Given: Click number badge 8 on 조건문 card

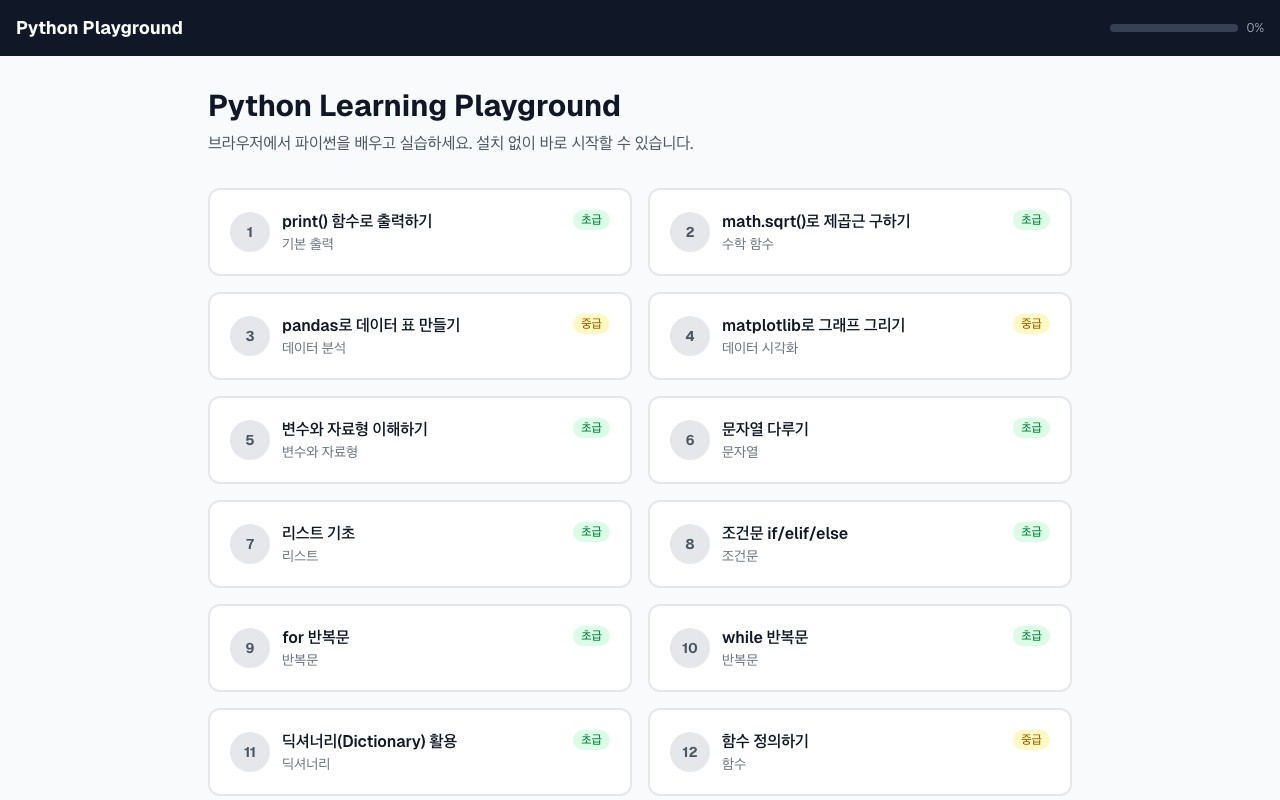Looking at the screenshot, I should (690, 544).
